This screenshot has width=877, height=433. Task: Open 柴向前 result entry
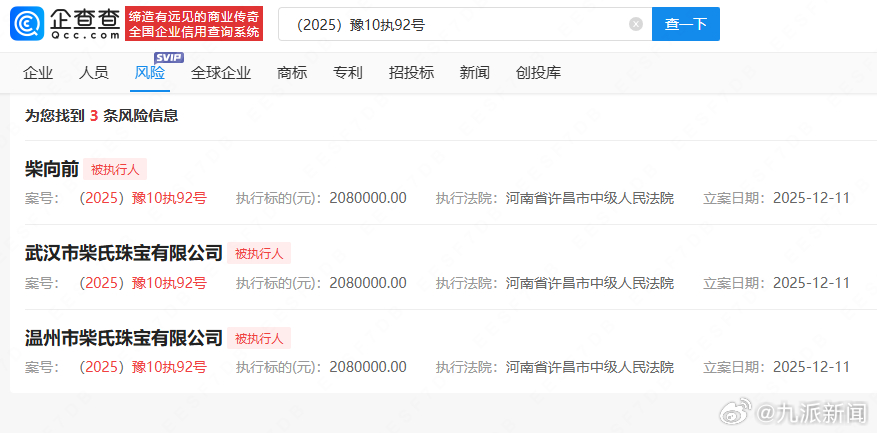click(52, 169)
